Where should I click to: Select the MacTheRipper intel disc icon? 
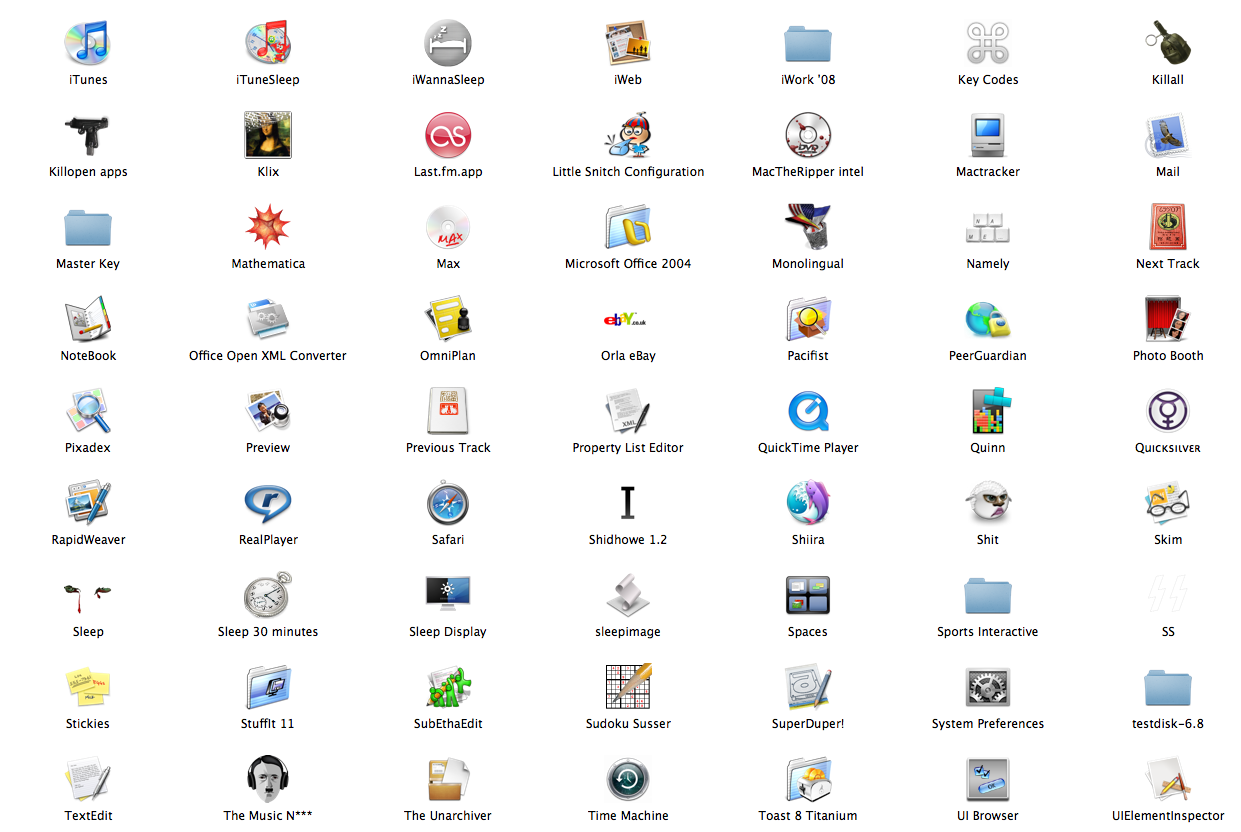pos(808,134)
